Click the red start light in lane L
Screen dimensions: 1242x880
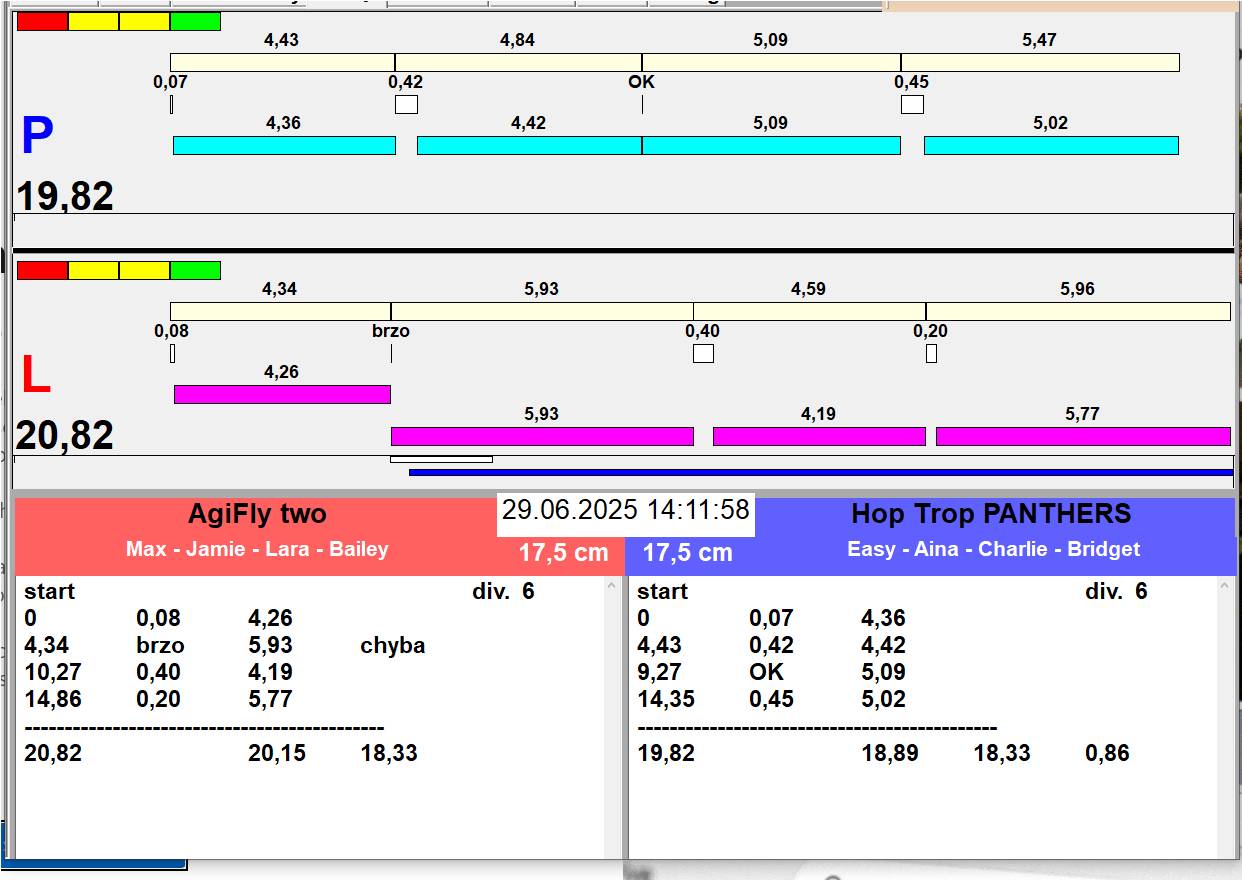click(42, 270)
